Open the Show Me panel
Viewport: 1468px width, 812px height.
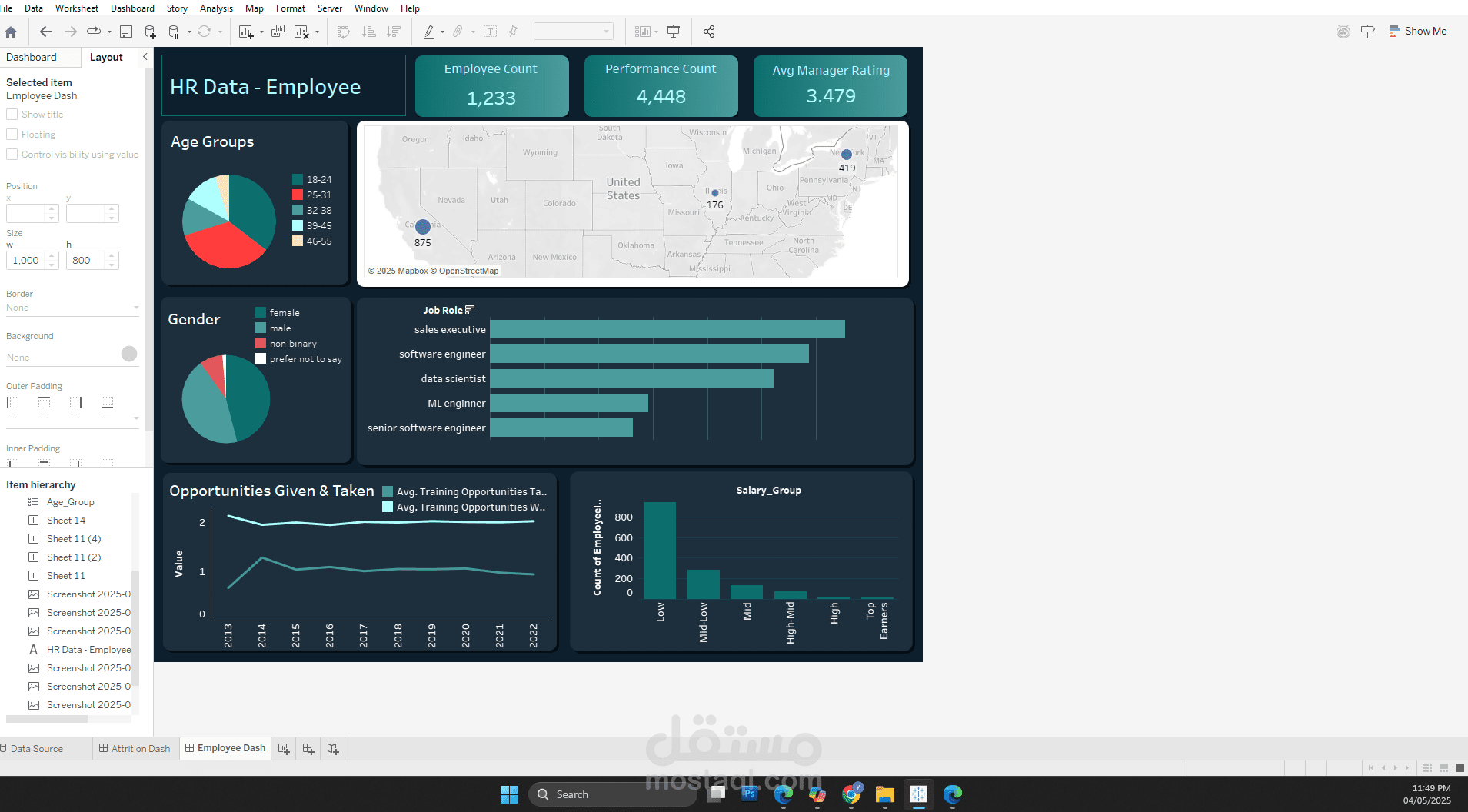click(1418, 32)
